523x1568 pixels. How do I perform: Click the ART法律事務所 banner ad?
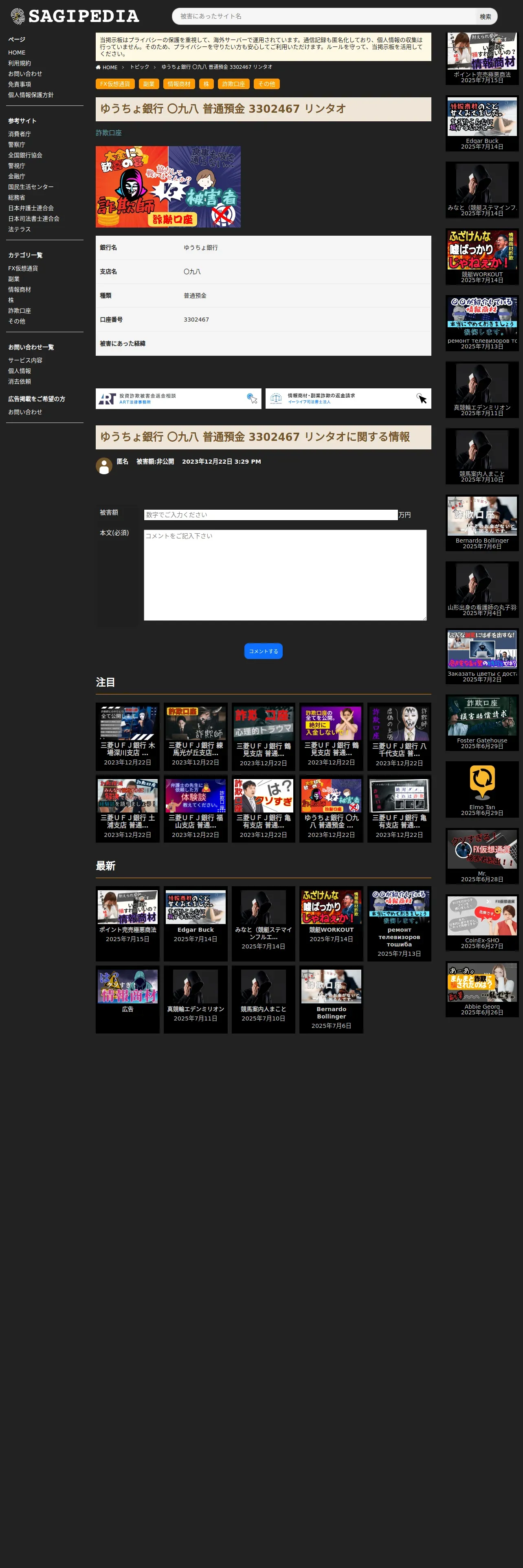(x=178, y=399)
